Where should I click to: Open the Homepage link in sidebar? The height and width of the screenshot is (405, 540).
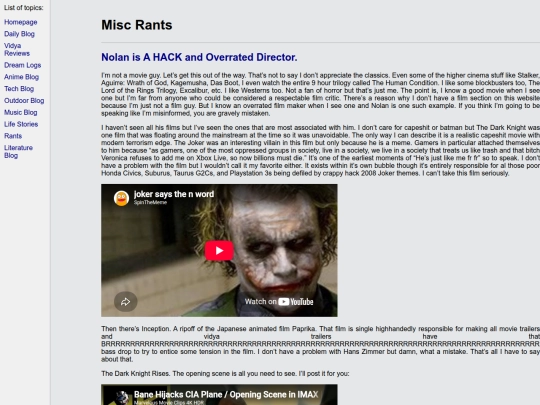pos(21,22)
